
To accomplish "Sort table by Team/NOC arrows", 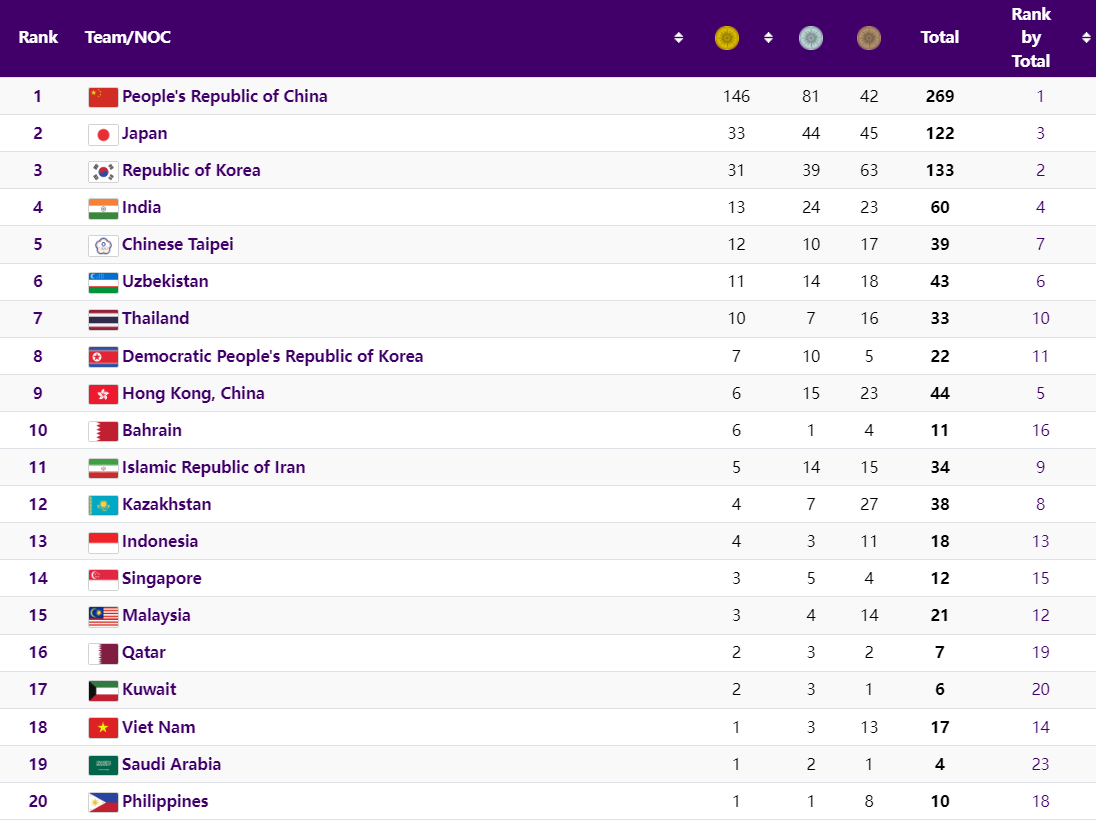I will 678,38.
